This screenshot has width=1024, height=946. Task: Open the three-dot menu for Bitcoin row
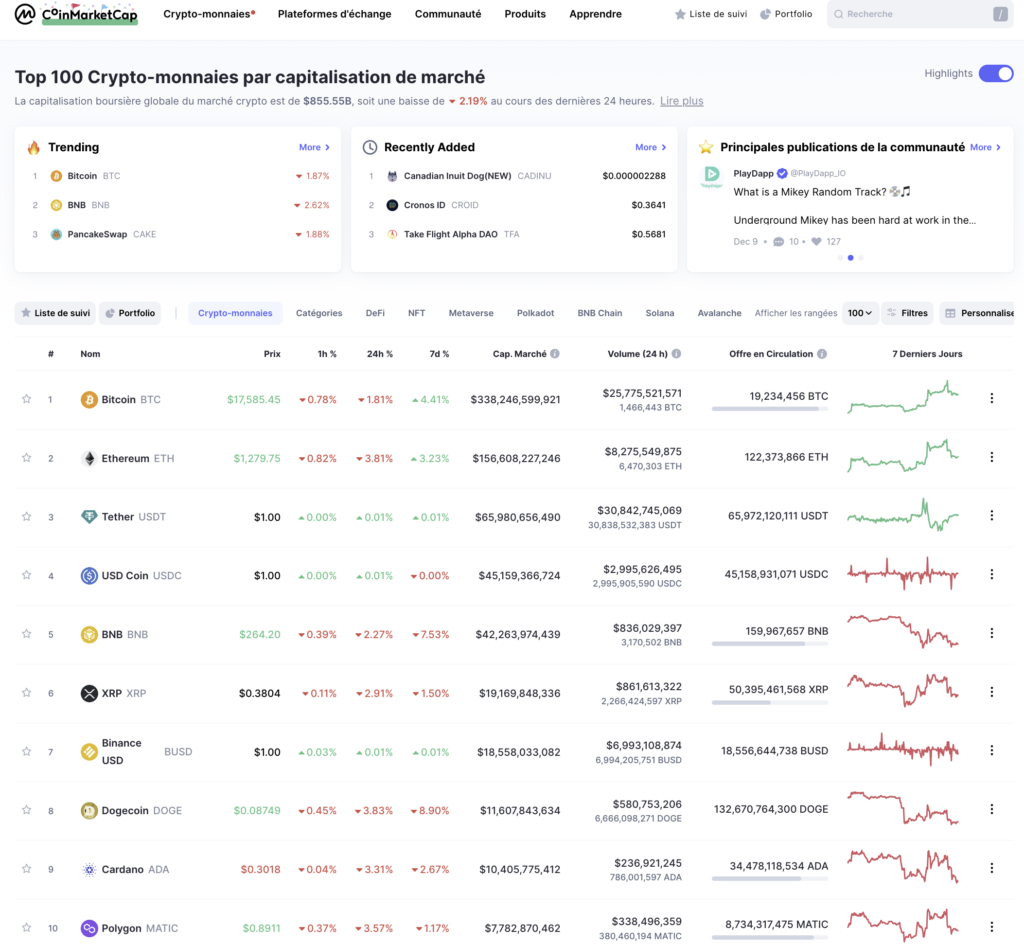click(991, 398)
